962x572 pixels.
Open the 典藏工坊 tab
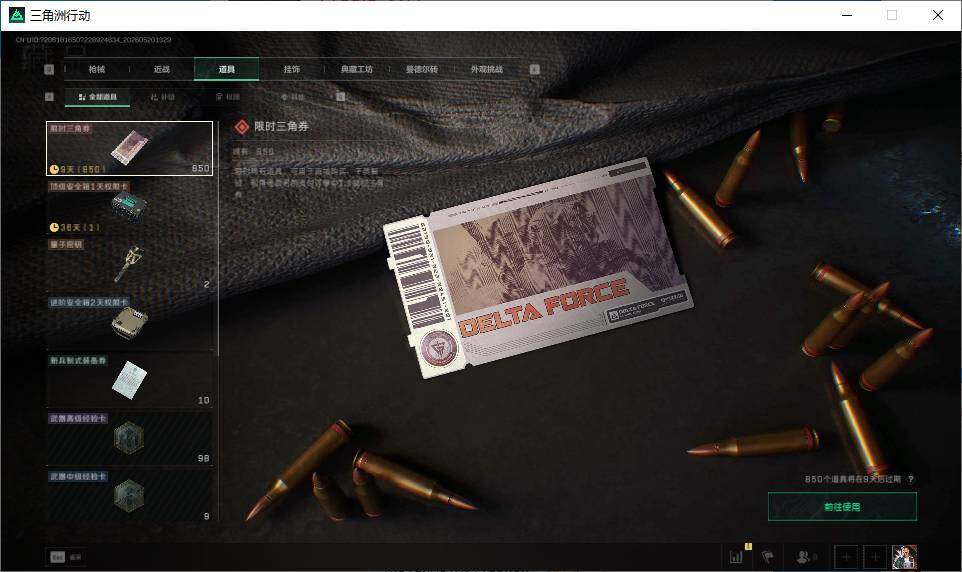tap(356, 69)
